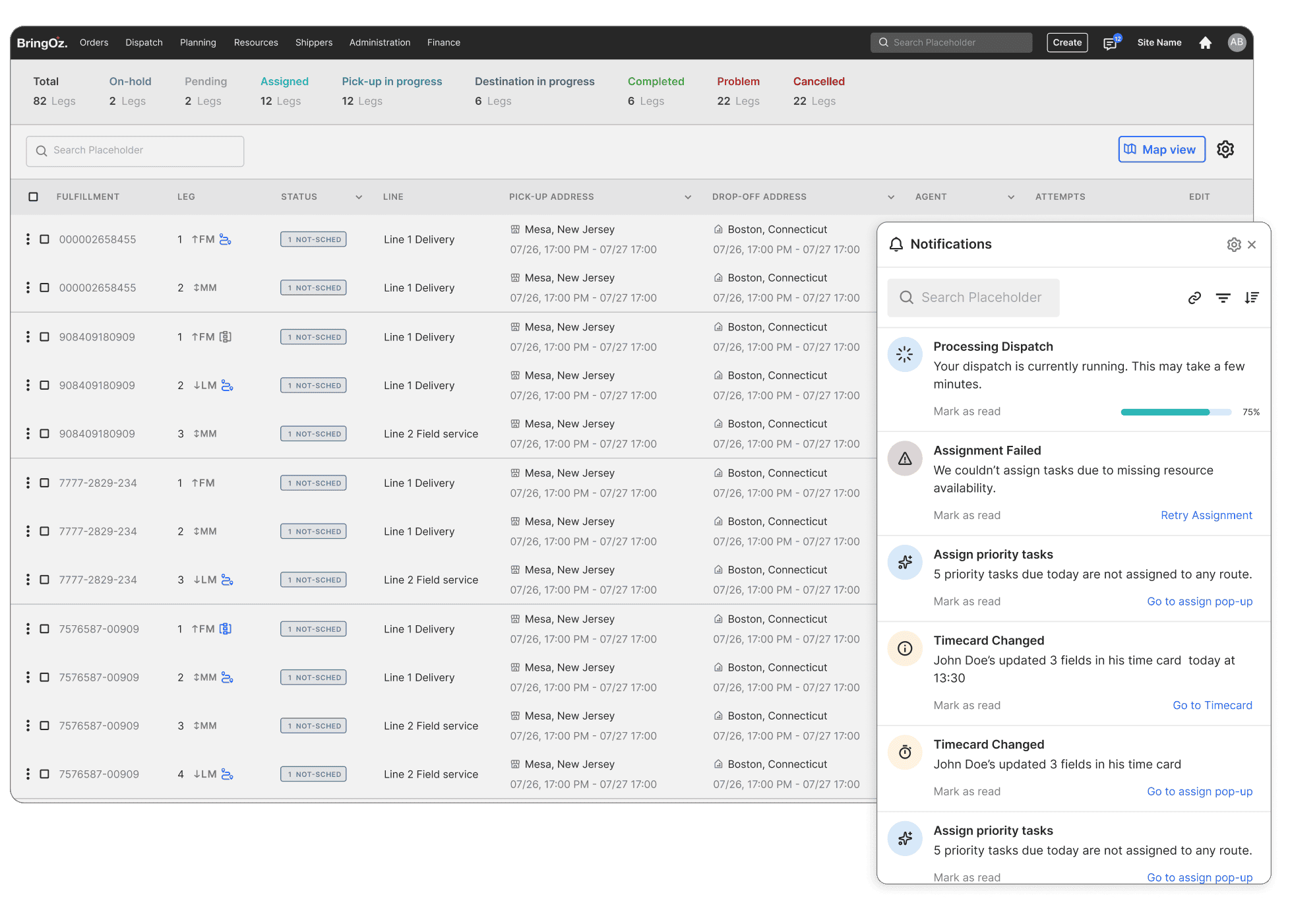1290x924 pixels.
Task: Filter by Problem status tab
Action: (x=739, y=91)
